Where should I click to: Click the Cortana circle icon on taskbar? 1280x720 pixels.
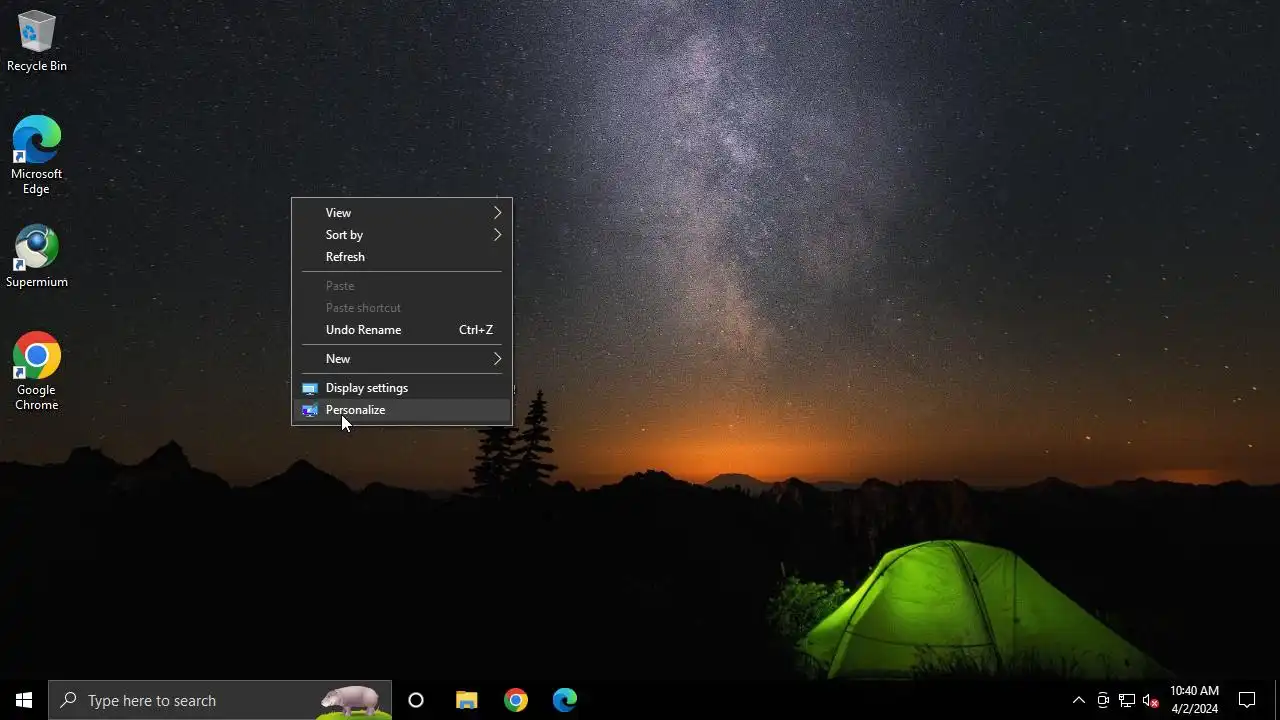416,700
